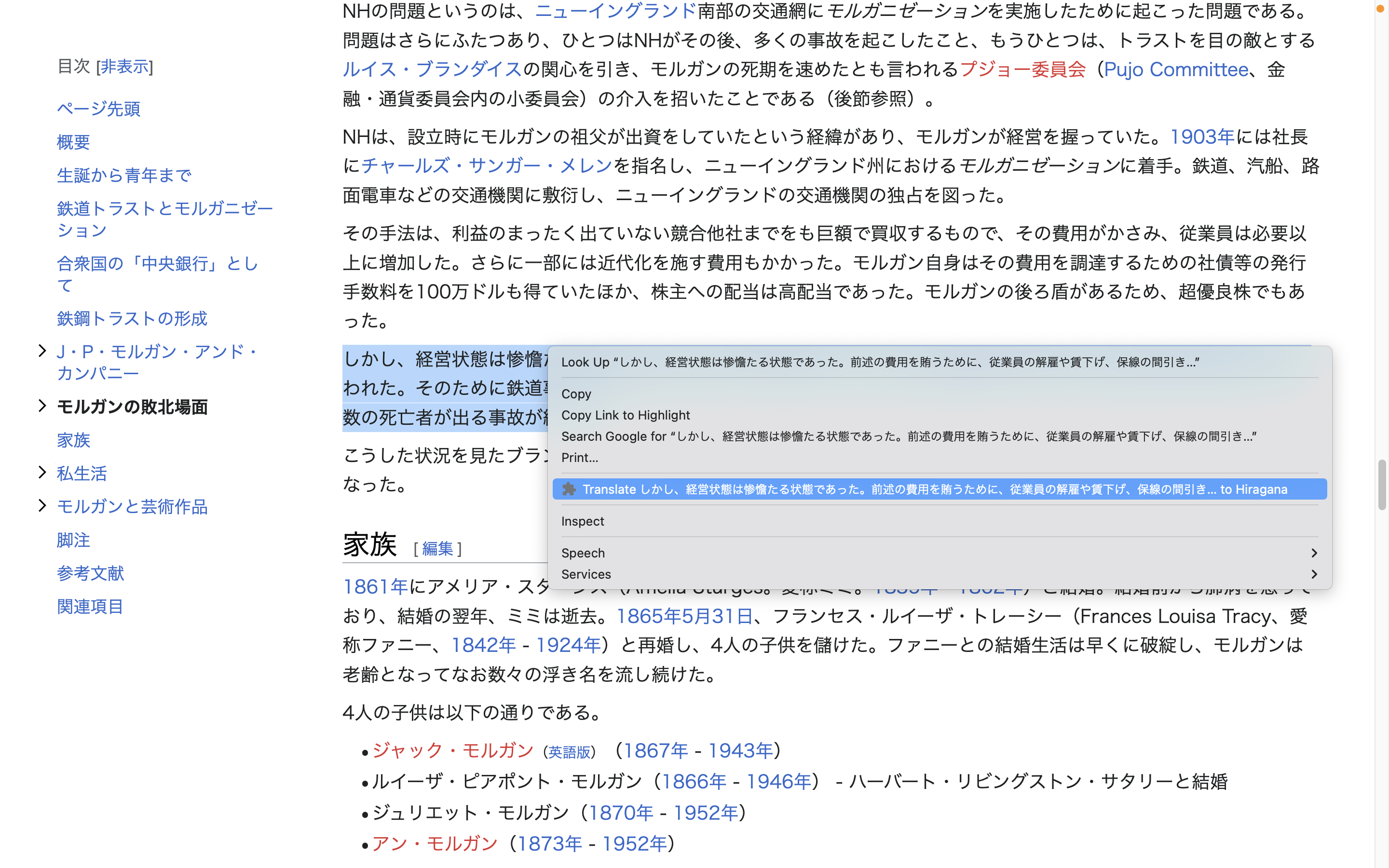
Task: Expand the 私生活 section in contents
Action: [42, 472]
